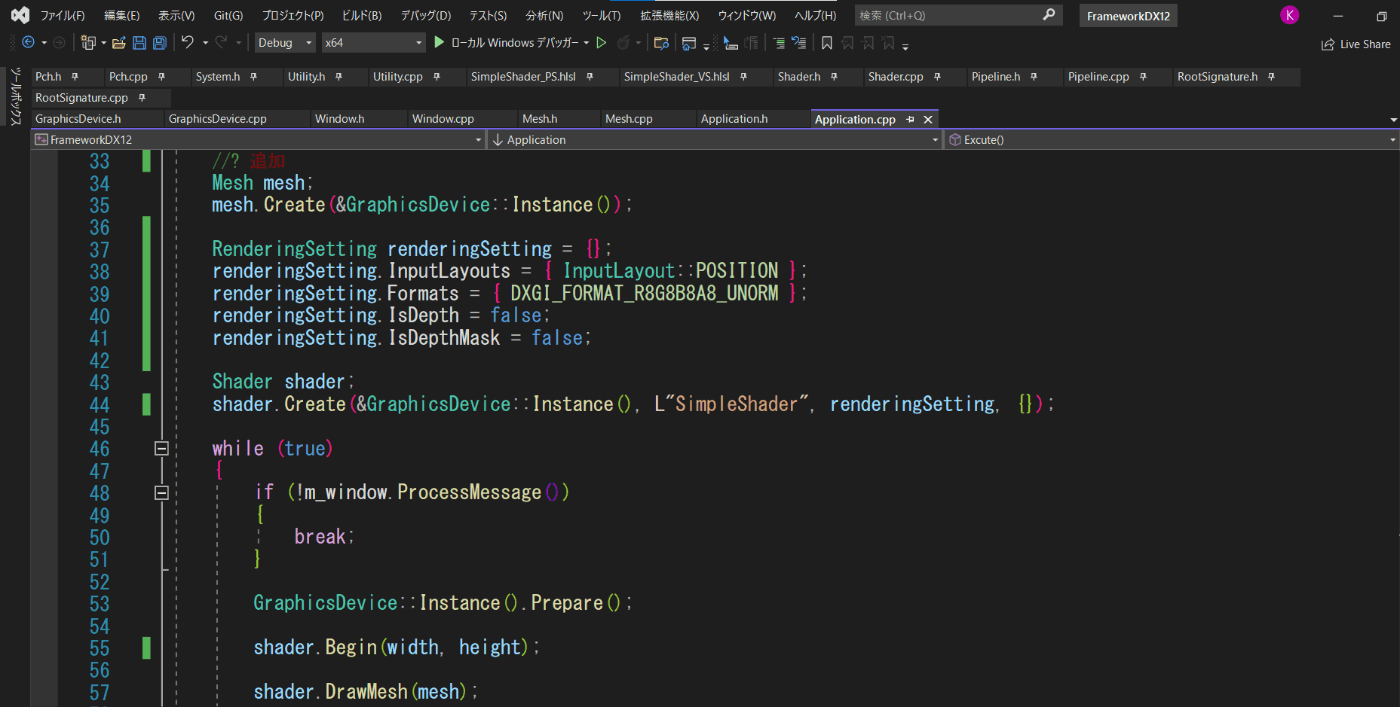Trigger Hot Reload with the flame icon

[623, 42]
